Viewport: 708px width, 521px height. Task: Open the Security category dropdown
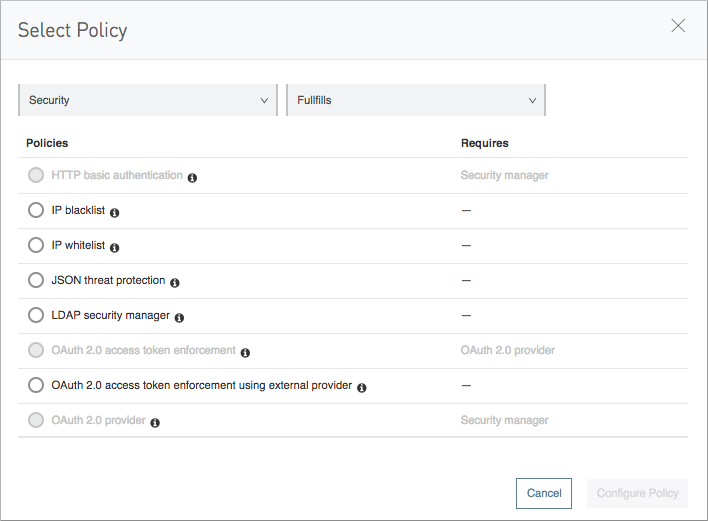coord(148,100)
